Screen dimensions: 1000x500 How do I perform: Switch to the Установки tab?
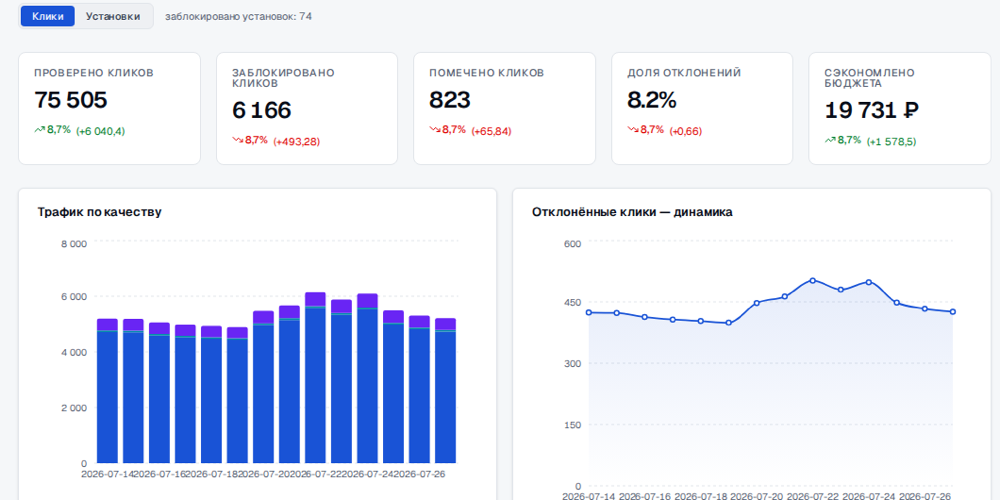[x=113, y=17]
